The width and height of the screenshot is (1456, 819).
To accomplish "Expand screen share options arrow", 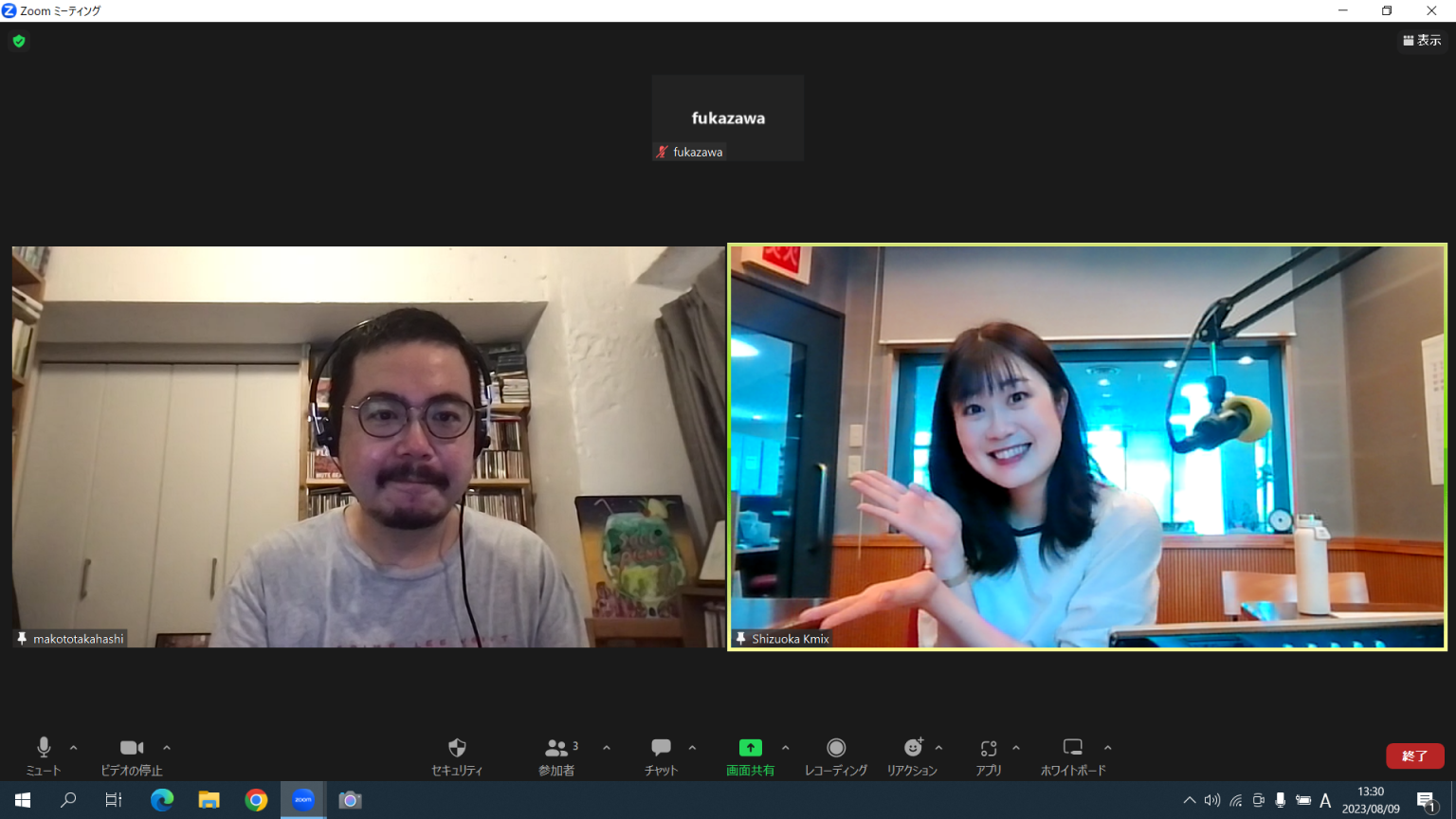I will coord(786,748).
